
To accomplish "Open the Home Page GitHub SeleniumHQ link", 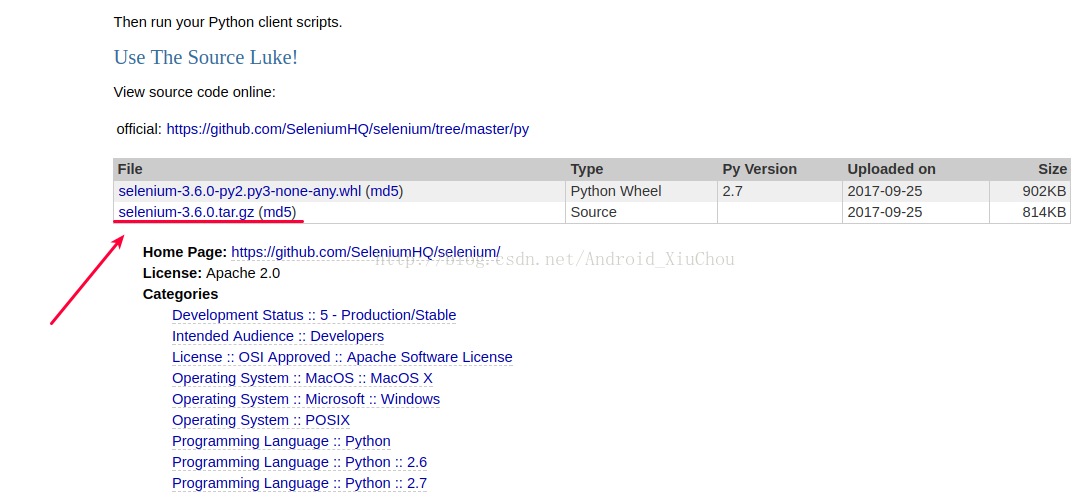I will (365, 252).
